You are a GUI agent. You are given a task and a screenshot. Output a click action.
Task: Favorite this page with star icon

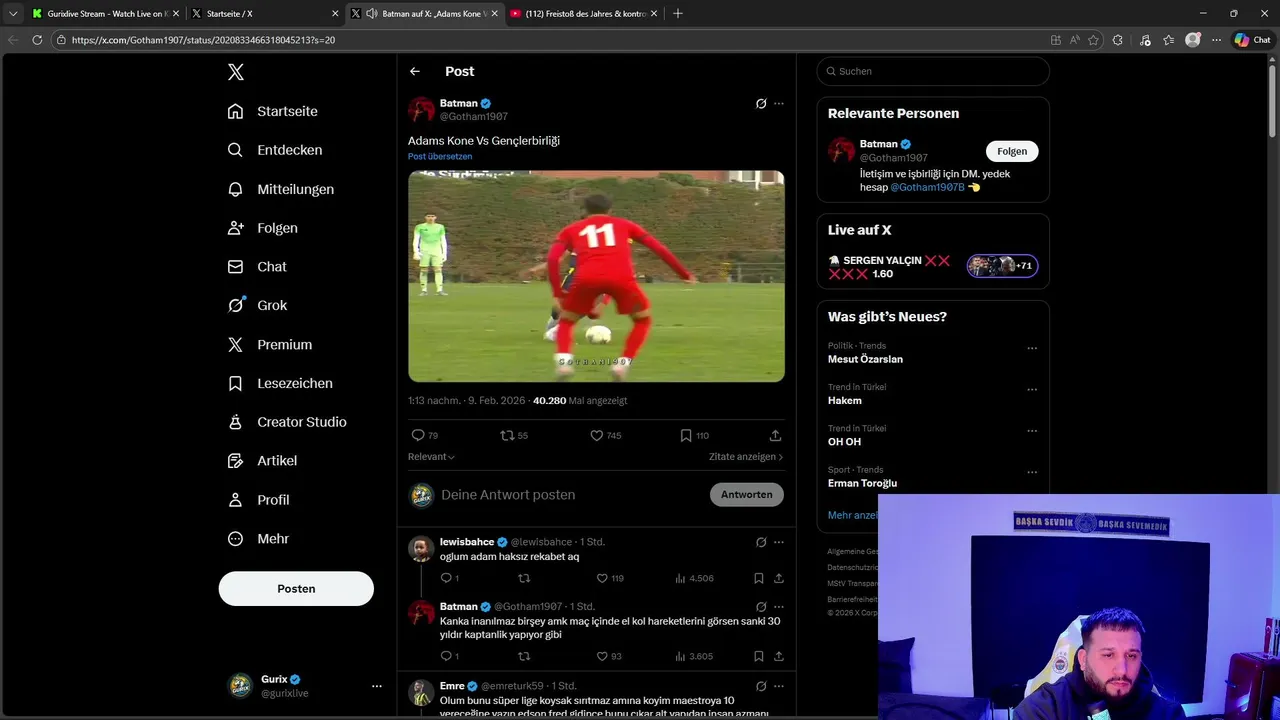coord(1094,40)
